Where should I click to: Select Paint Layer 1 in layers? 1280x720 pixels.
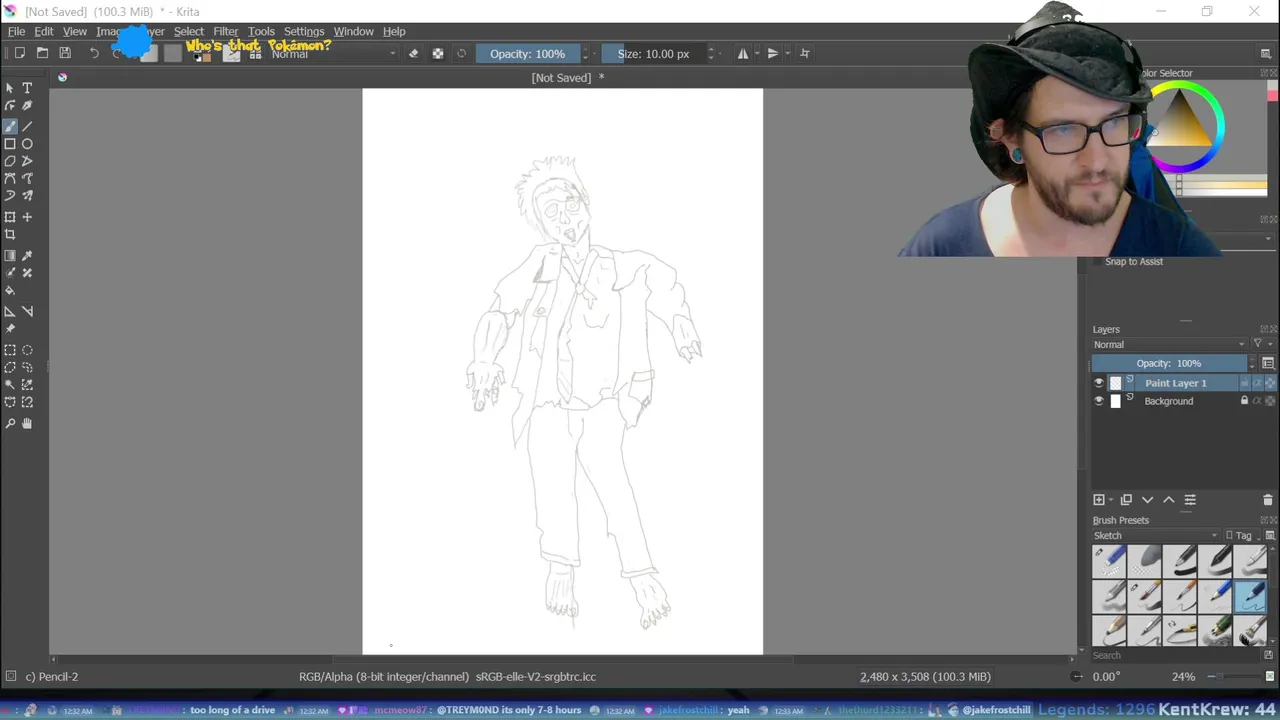click(1176, 383)
